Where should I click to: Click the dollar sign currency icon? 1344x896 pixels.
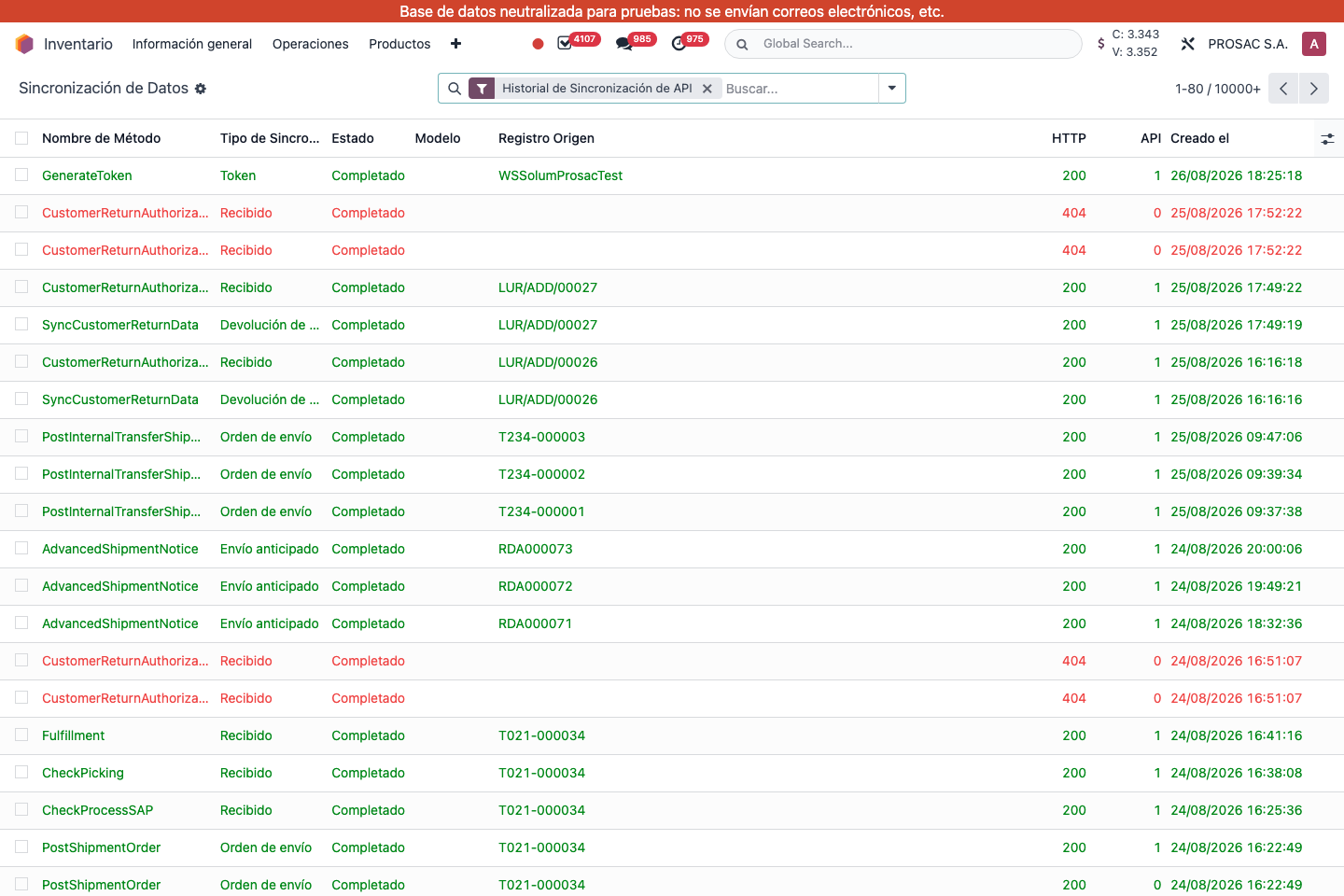(1101, 44)
